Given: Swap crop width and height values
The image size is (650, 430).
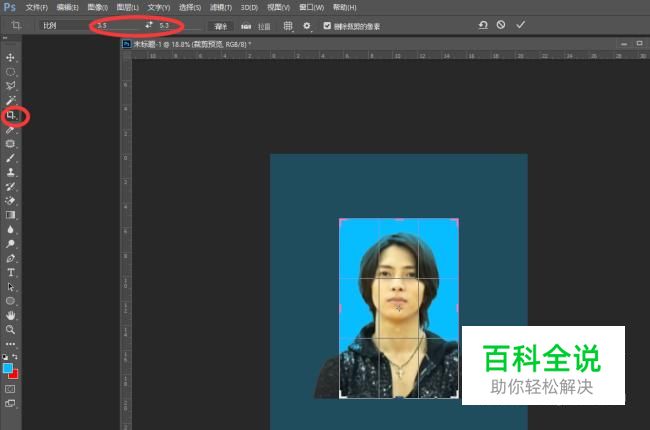Looking at the screenshot, I should point(149,25).
